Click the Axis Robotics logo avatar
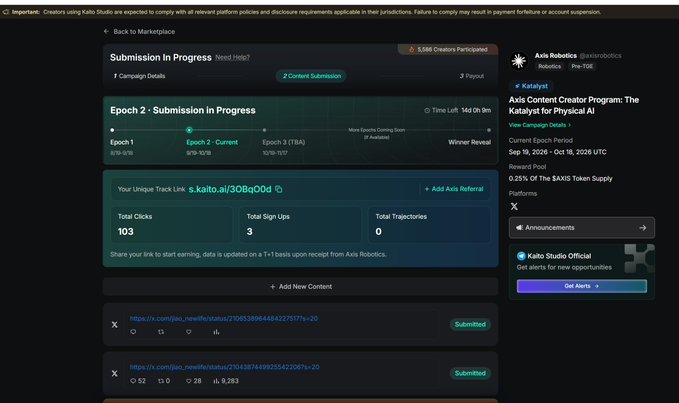Screen dimensions: 679x403 pos(519,61)
